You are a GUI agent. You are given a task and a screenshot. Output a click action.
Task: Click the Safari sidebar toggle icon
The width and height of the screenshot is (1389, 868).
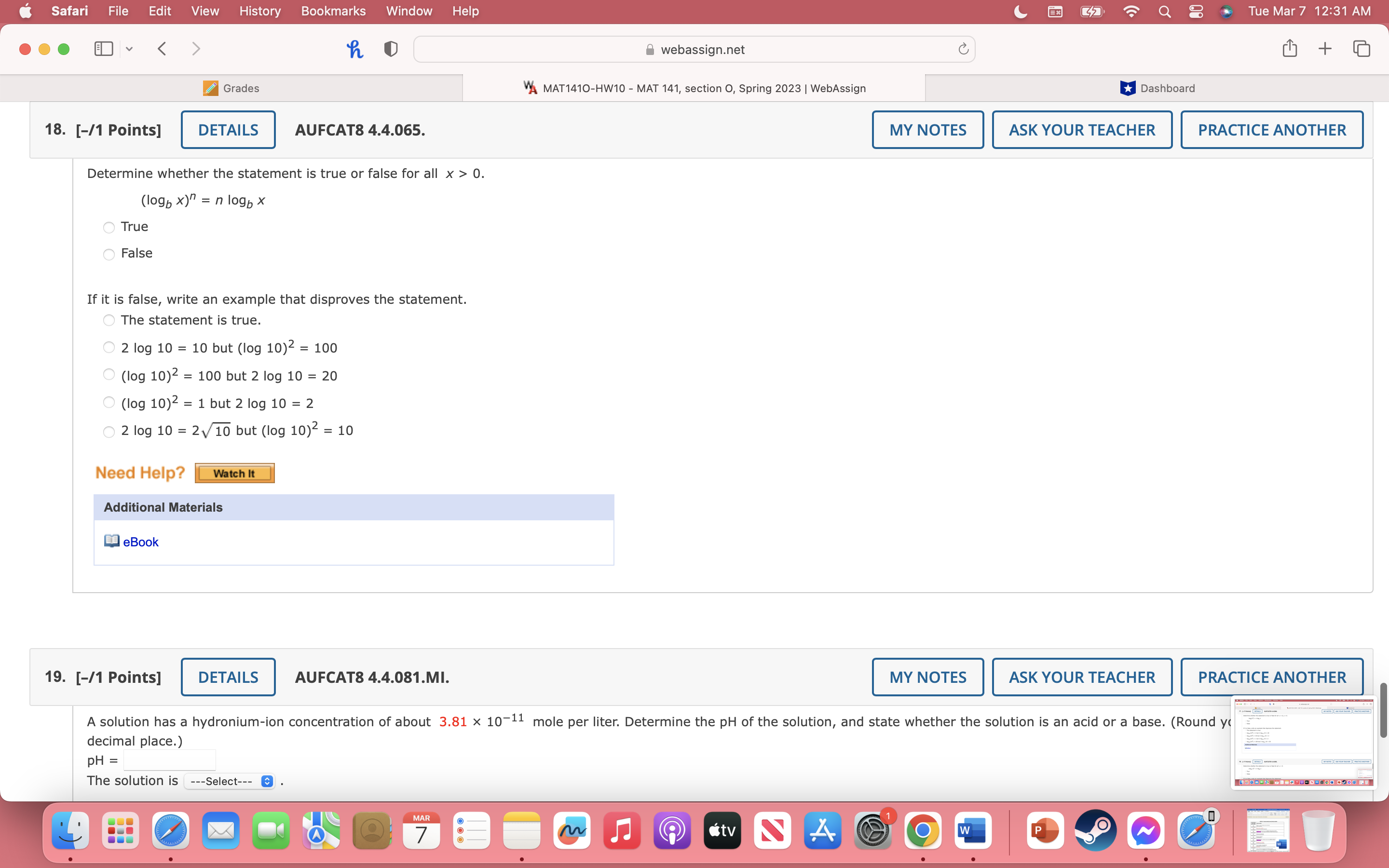click(x=103, y=49)
